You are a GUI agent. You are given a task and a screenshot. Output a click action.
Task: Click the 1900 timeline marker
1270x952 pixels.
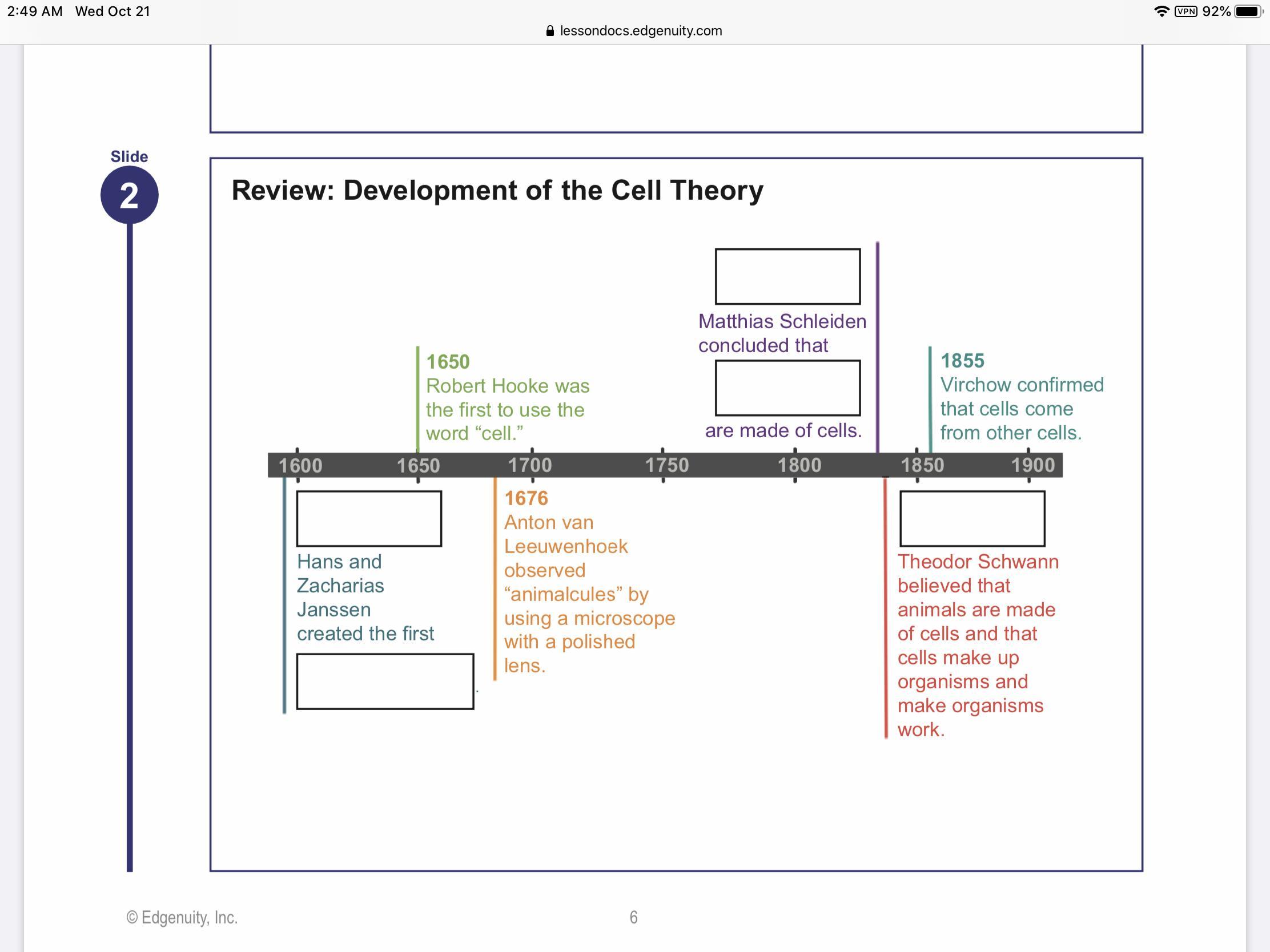coord(1032,465)
